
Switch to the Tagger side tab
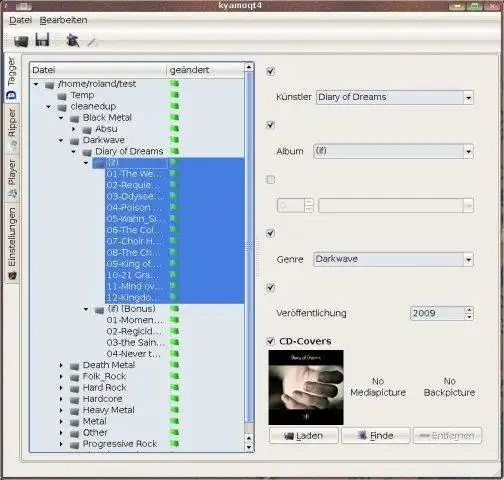(12, 79)
